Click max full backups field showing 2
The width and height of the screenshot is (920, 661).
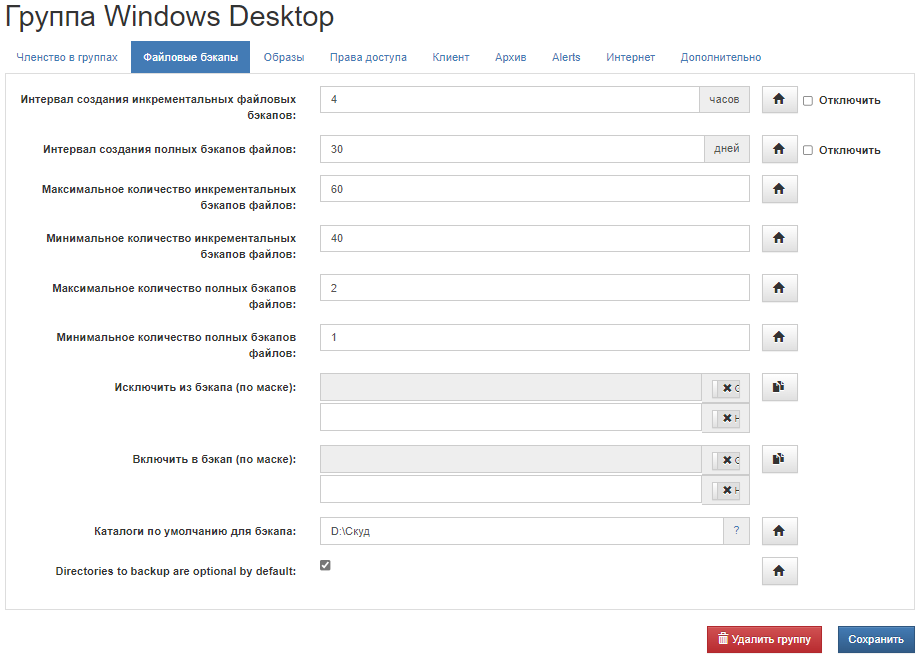(x=535, y=288)
